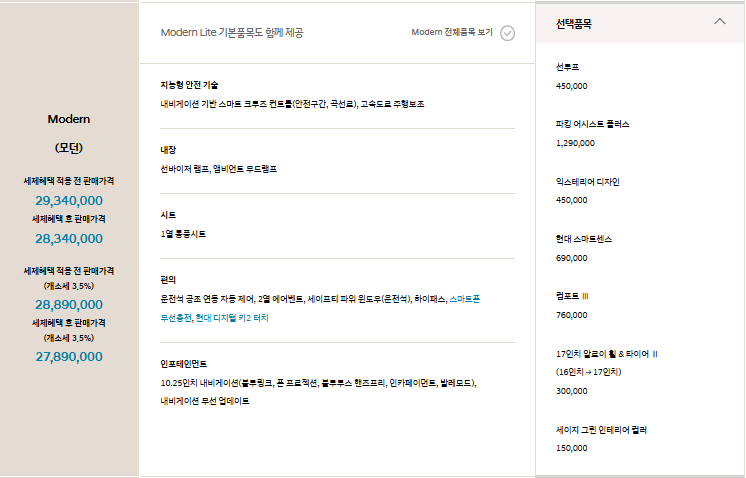
Task: Open the 현대 디지털 키2 터치 link
Action: (232, 318)
